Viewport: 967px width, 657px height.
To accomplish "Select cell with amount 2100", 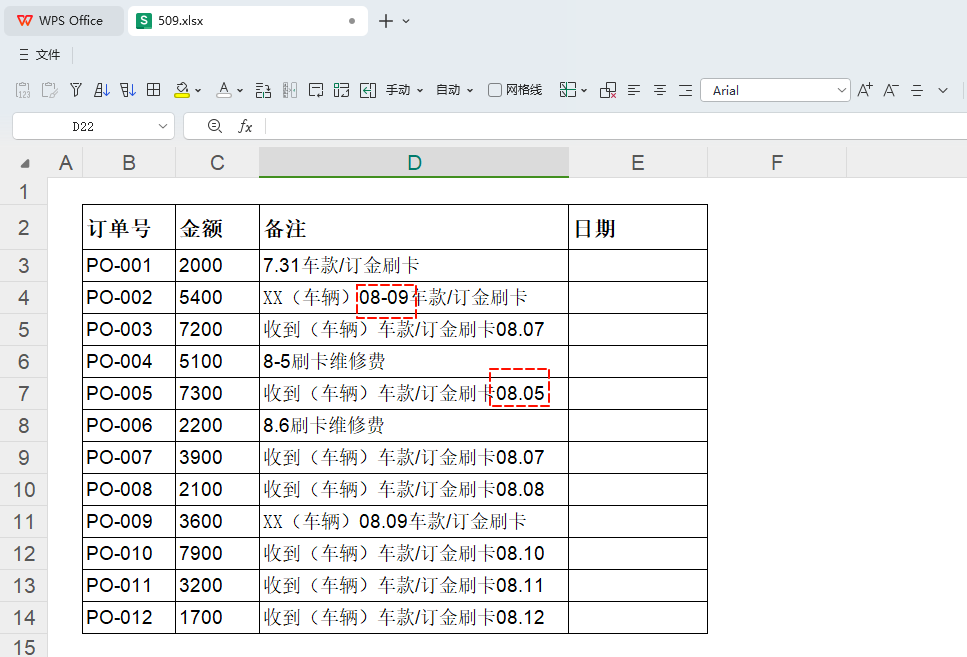I will tap(218, 489).
